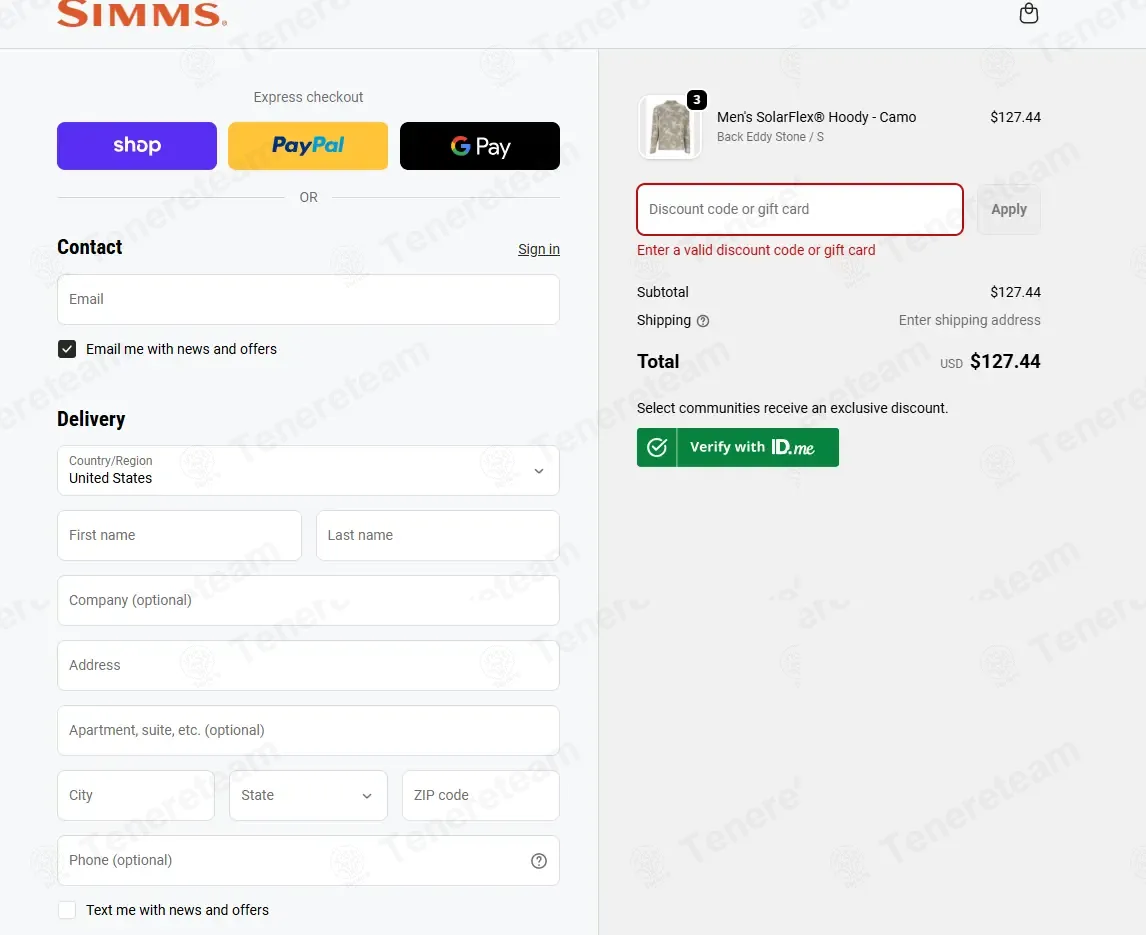Show the phone field help icon

point(539,861)
